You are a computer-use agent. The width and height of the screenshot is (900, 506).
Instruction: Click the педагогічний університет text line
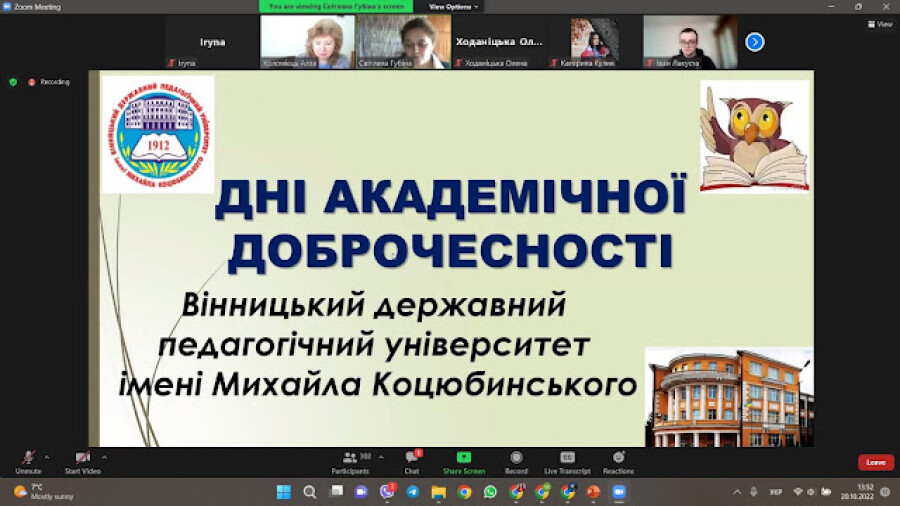(x=374, y=344)
